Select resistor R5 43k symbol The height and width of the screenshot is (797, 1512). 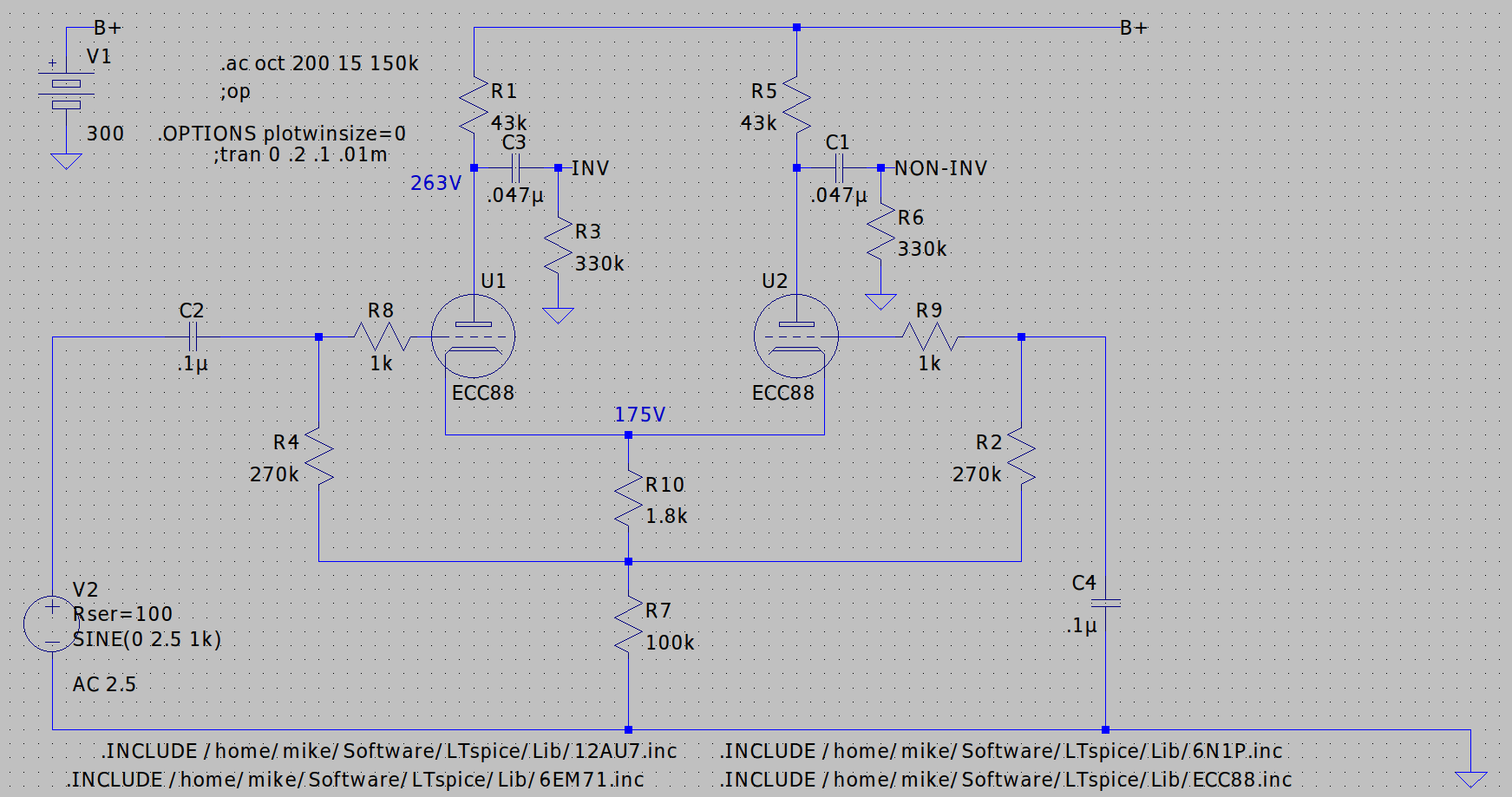796,104
